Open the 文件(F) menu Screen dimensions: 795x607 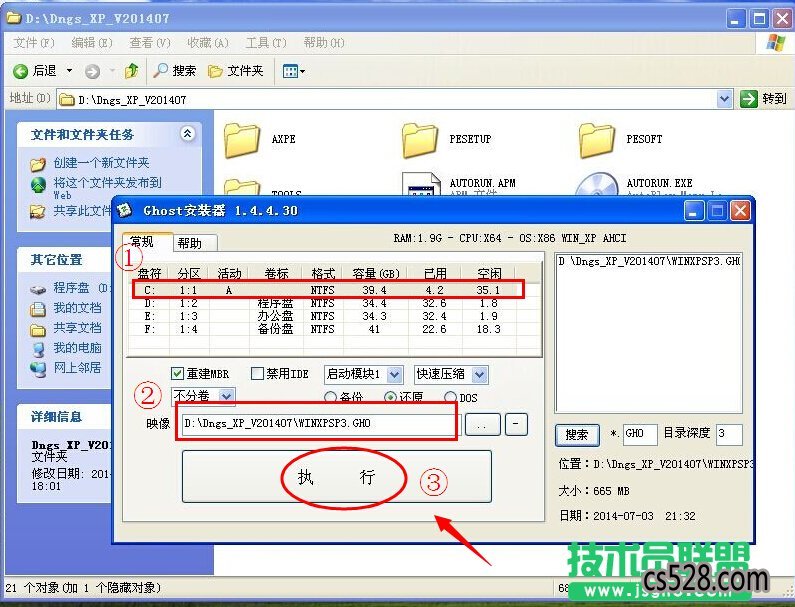click(x=33, y=43)
